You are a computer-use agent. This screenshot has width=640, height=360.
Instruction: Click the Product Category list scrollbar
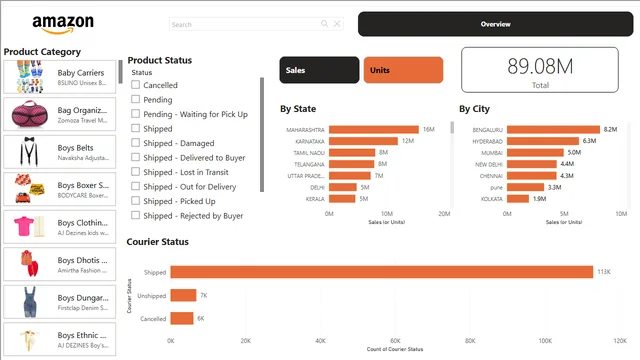(x=120, y=72)
